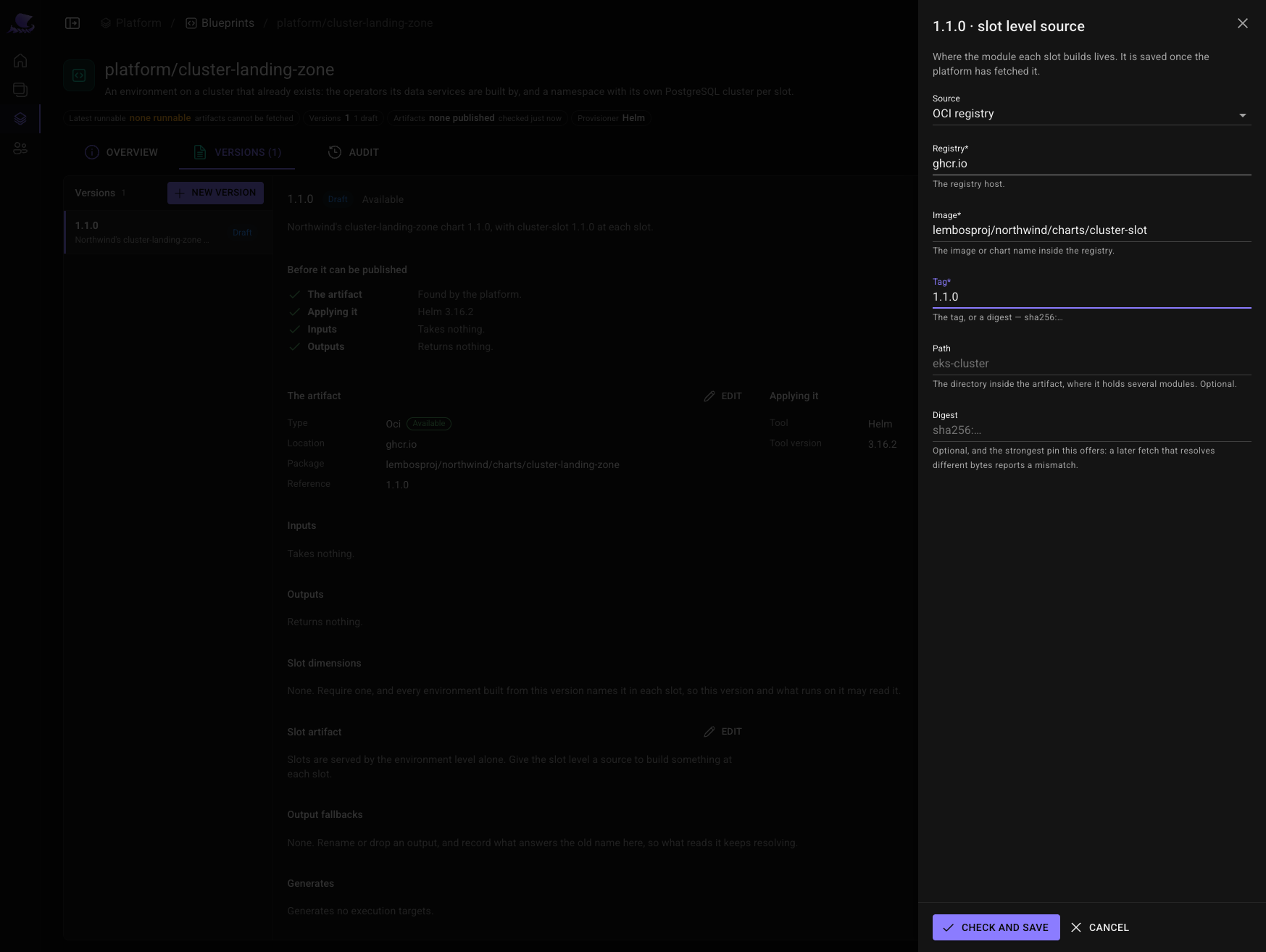Open the Source dropdown showing OCI registry
The width and height of the screenshot is (1266, 952).
pyautogui.click(x=1091, y=114)
